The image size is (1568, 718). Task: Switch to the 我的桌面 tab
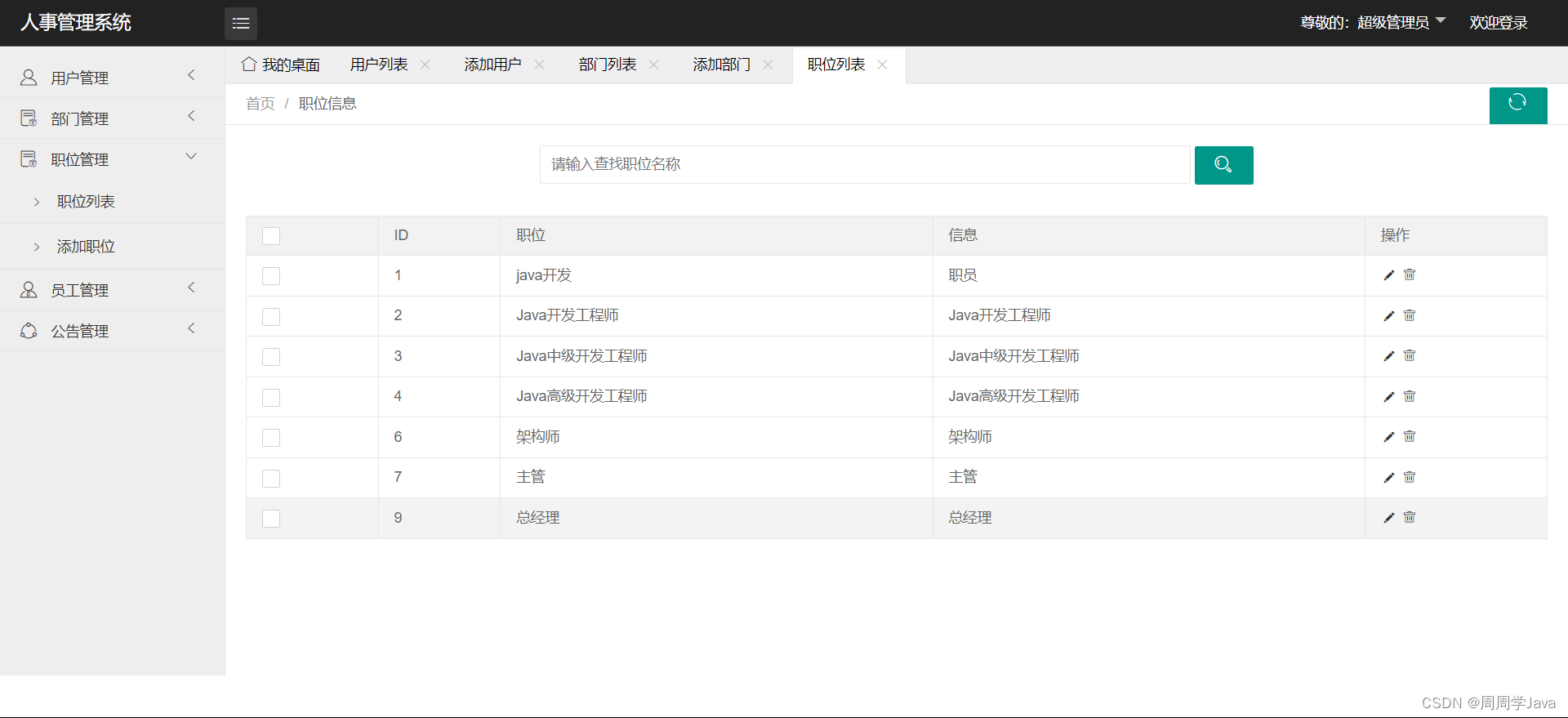(281, 65)
